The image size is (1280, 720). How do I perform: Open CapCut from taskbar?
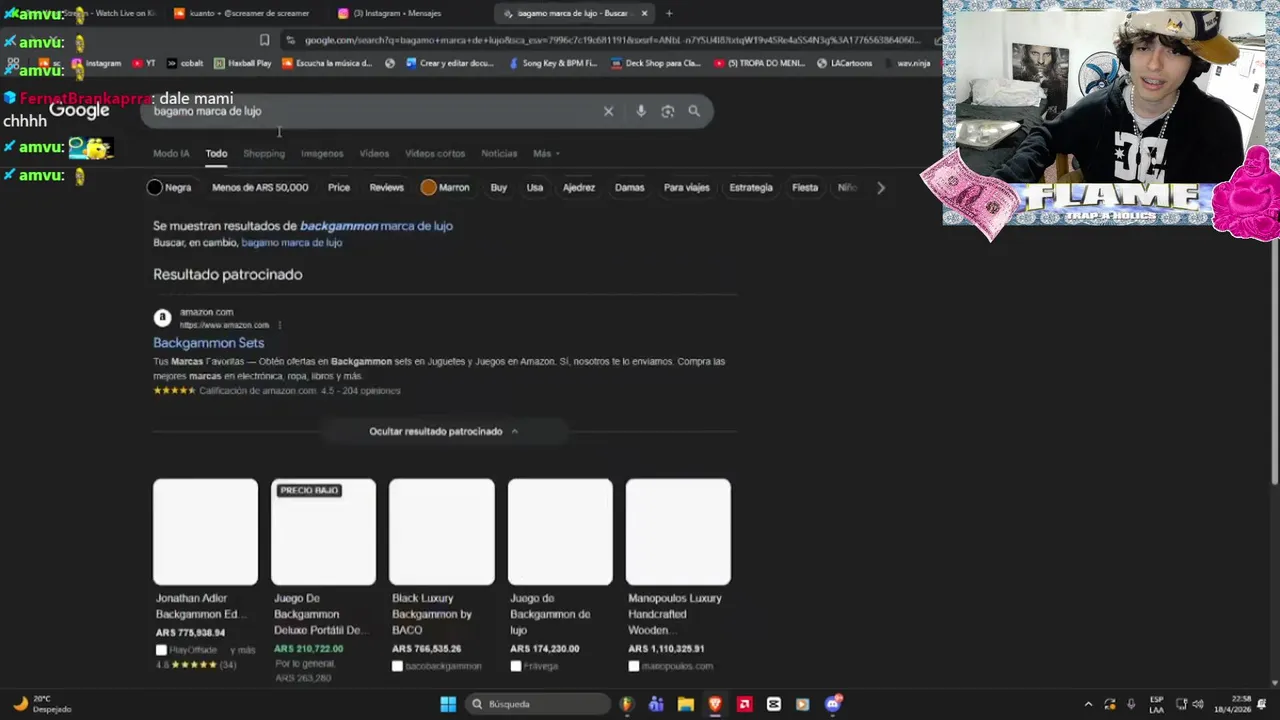coord(773,704)
